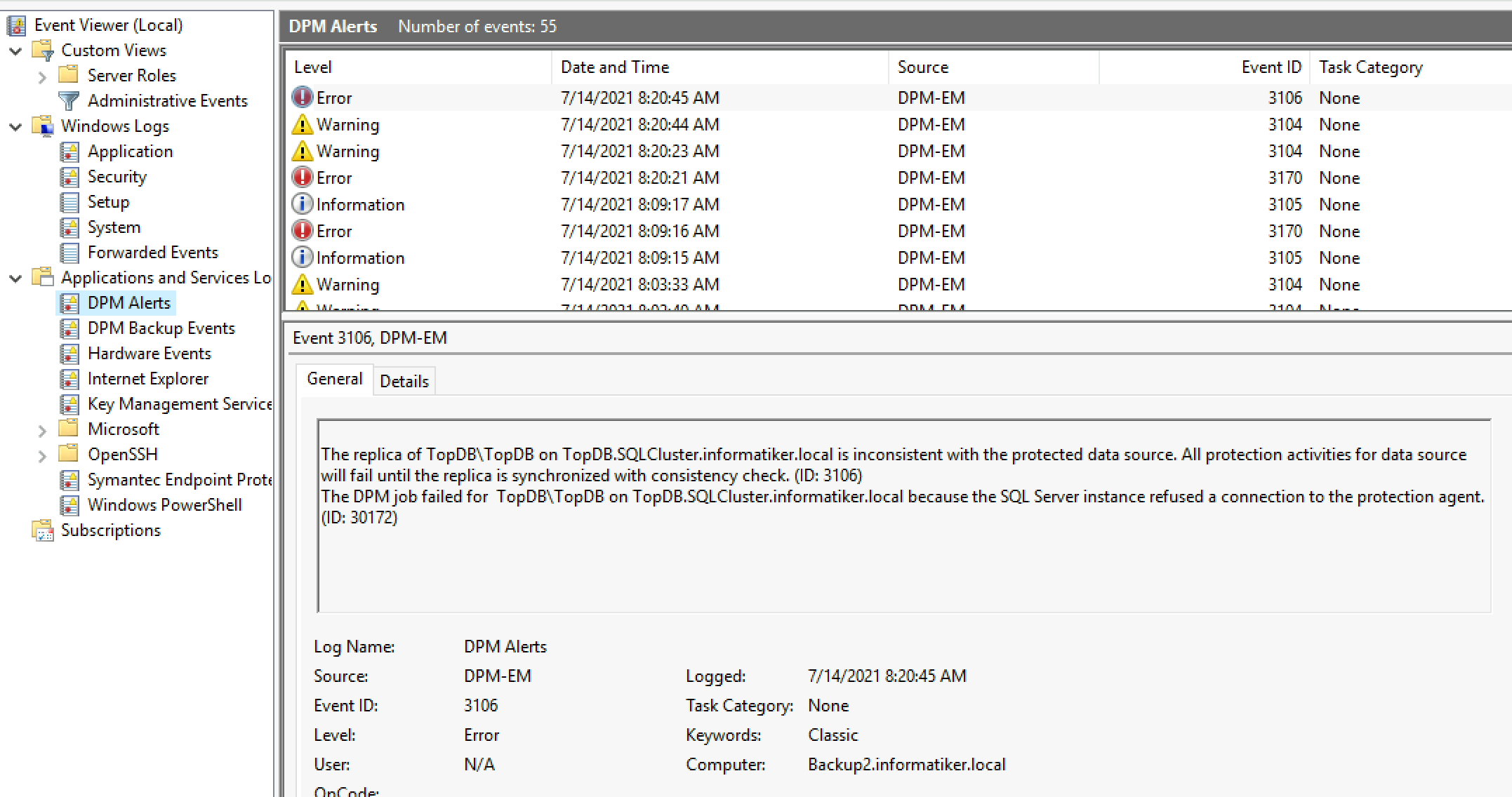
Task: Select the Warning event at 8:20:23 AM
Action: 898,151
